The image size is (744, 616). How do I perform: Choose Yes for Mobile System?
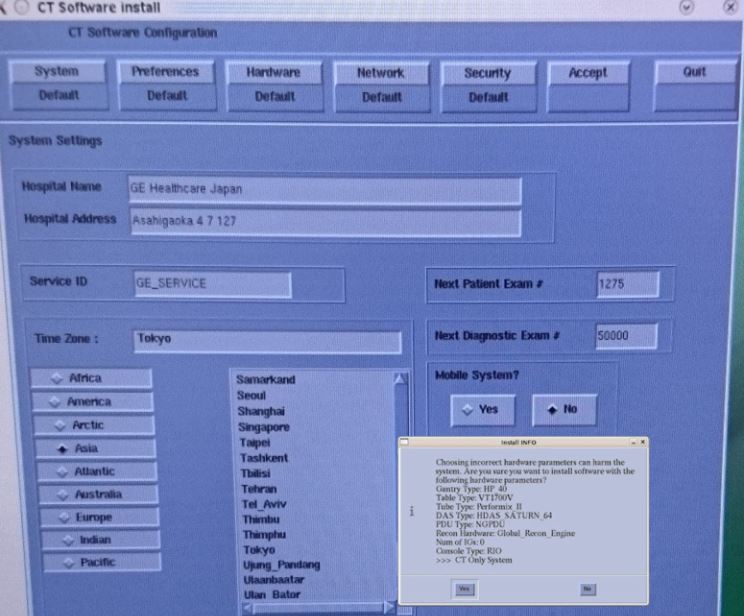coord(478,409)
